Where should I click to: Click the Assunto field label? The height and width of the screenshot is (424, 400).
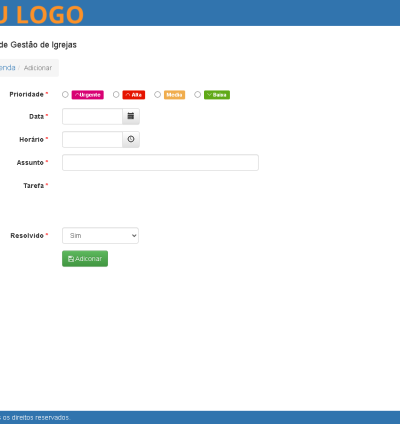pyautogui.click(x=30, y=163)
